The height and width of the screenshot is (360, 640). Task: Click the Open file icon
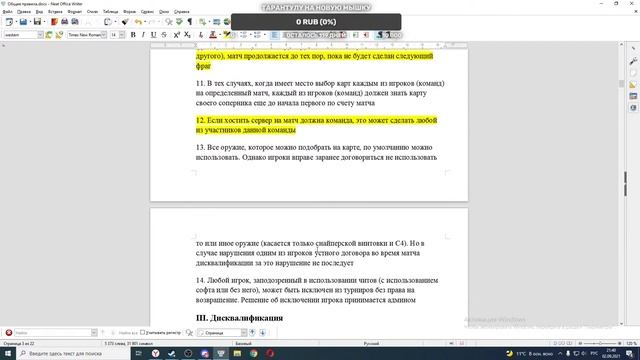tap(23, 22)
